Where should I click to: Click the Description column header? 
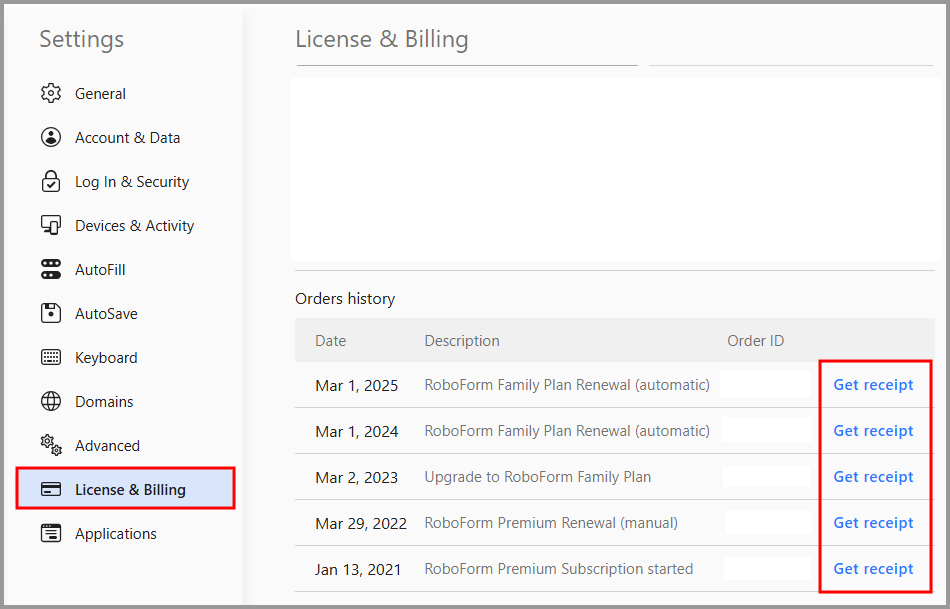point(462,341)
